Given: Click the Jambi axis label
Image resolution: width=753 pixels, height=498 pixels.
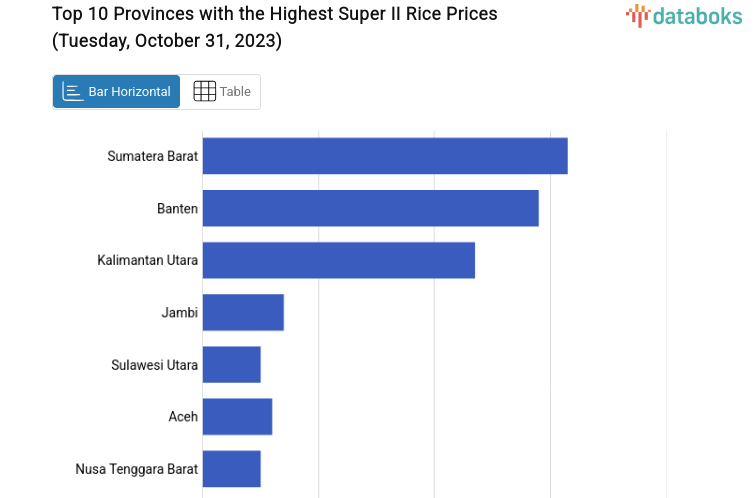Looking at the screenshot, I should (x=179, y=312).
